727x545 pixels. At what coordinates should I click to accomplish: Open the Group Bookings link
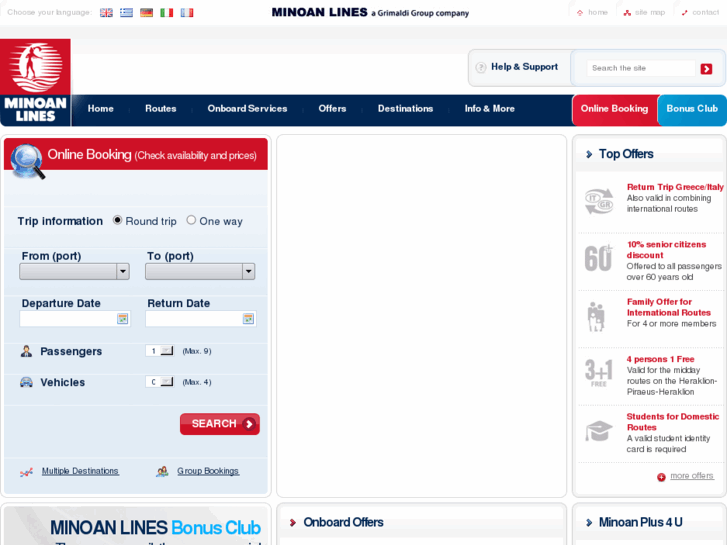pyautogui.click(x=208, y=471)
